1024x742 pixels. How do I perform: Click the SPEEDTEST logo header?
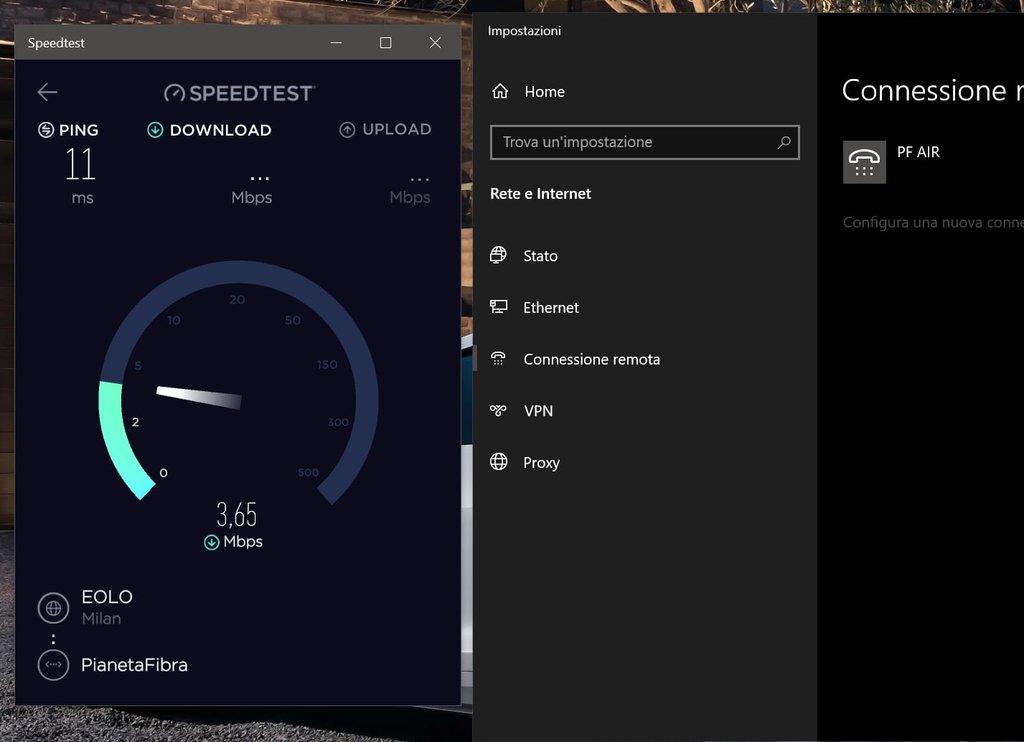click(x=239, y=93)
